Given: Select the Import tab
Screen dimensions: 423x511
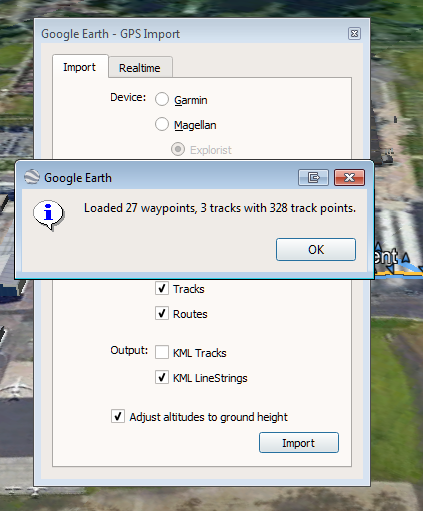Looking at the screenshot, I should click(80, 67).
